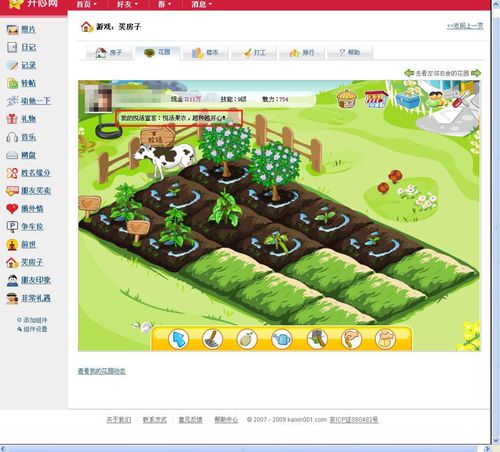Select the hand harvest tool
The height and width of the screenshot is (452, 500).
click(x=351, y=339)
